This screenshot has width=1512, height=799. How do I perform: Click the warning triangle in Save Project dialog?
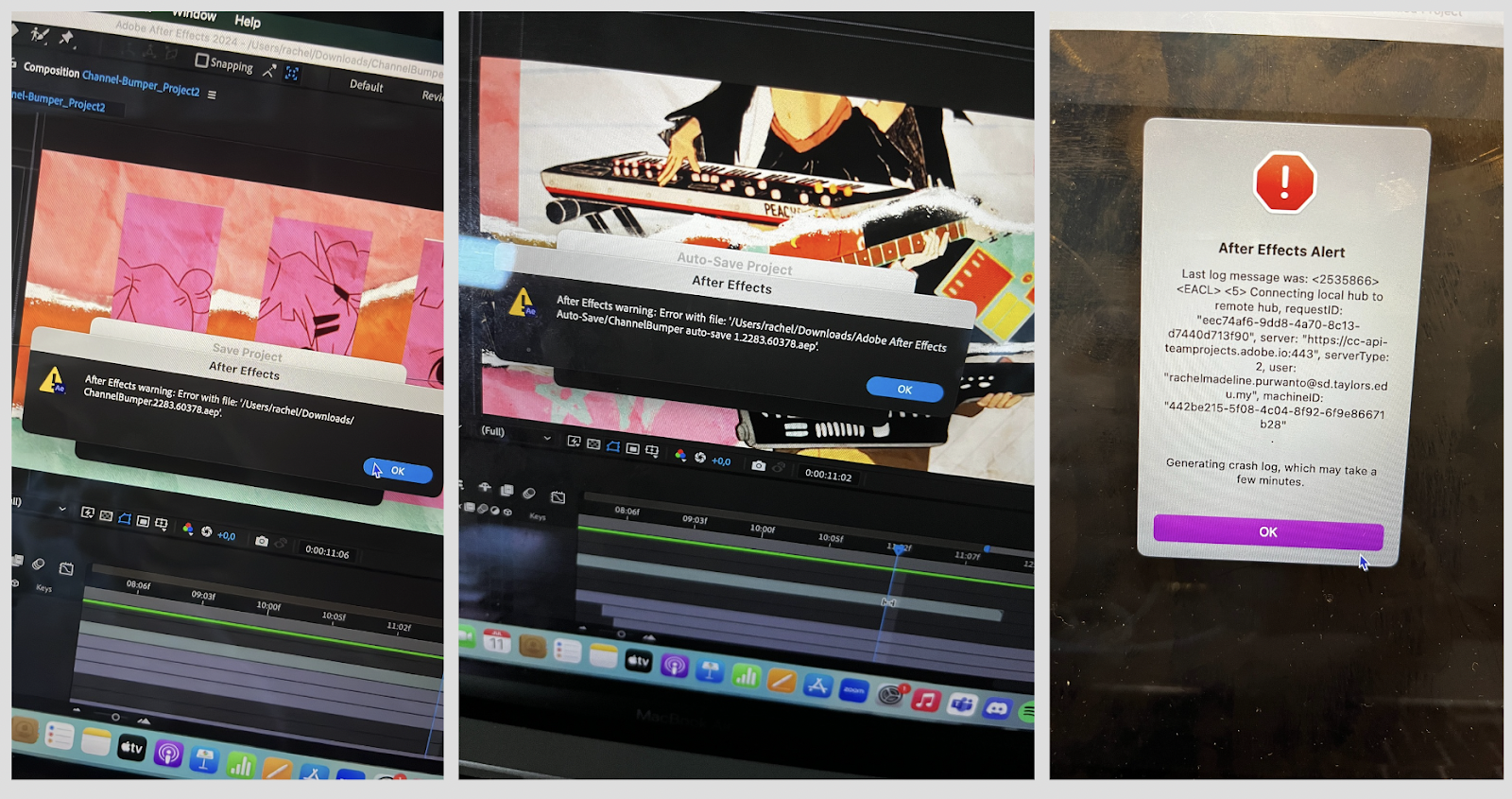pos(53,380)
